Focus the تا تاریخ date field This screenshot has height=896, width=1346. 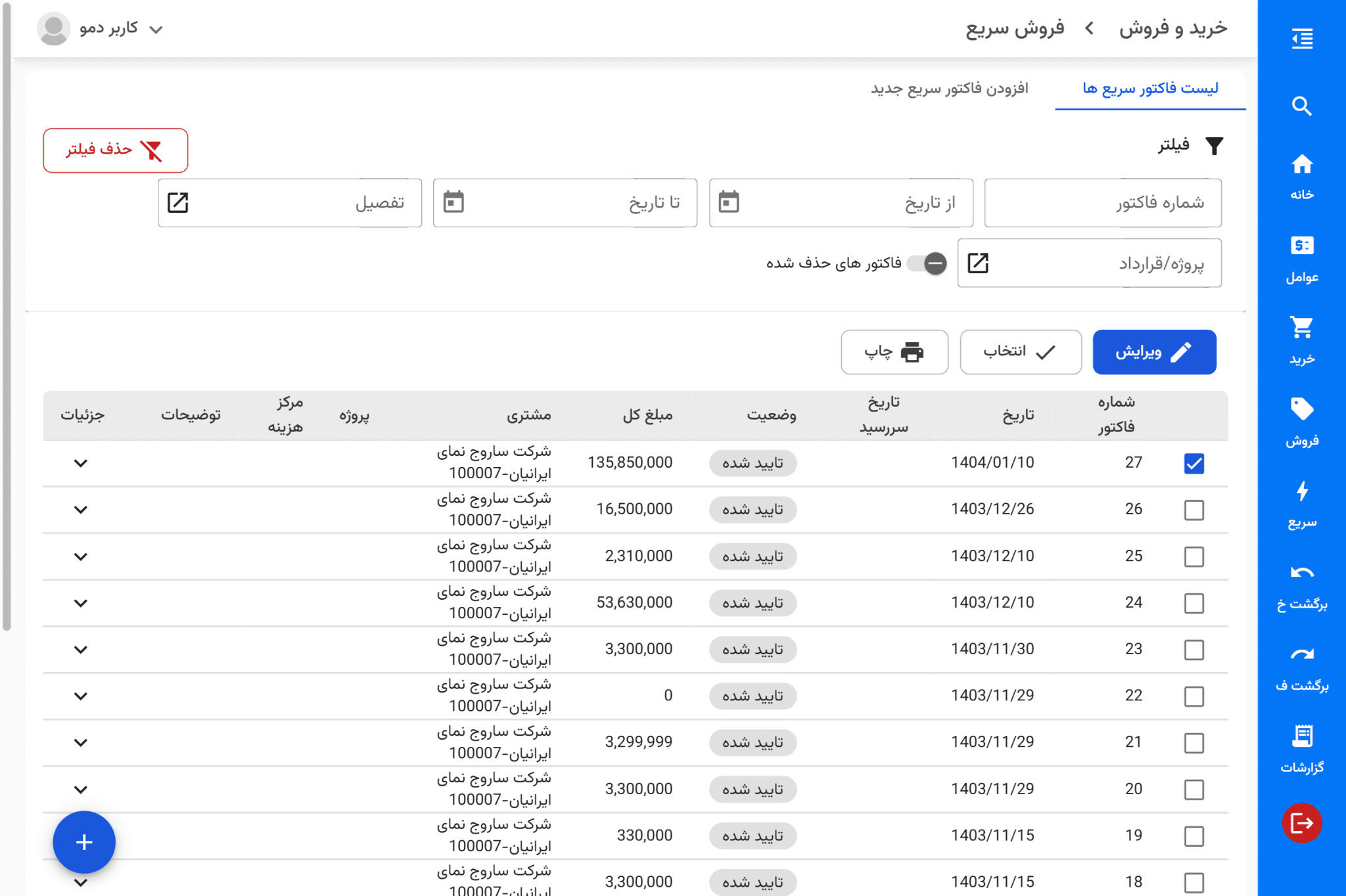[x=565, y=202]
